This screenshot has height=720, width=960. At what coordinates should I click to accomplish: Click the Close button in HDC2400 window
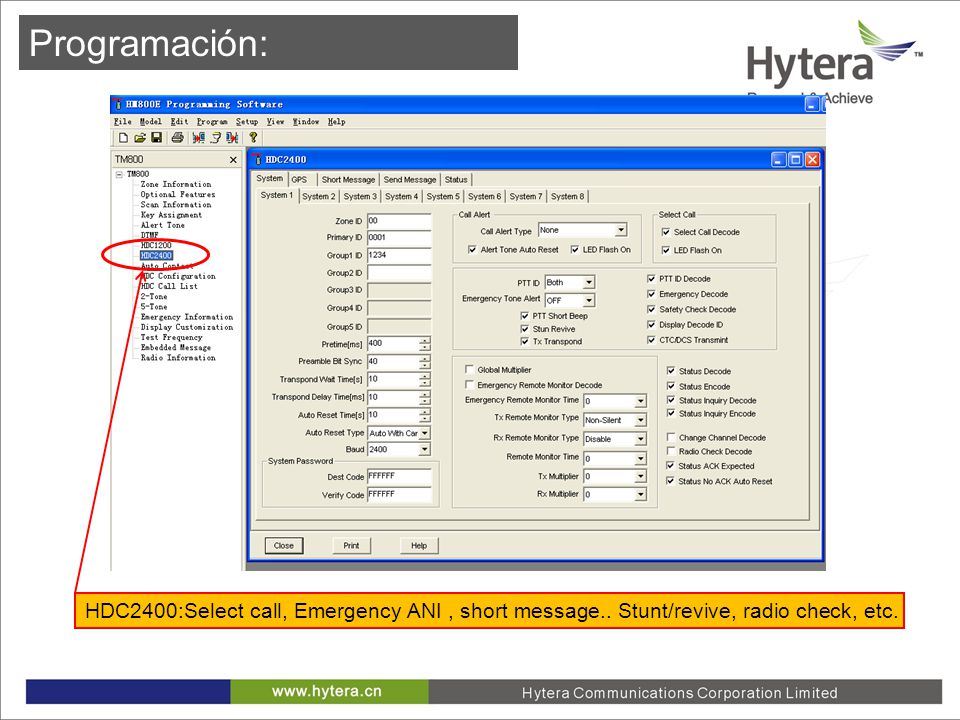coord(284,546)
